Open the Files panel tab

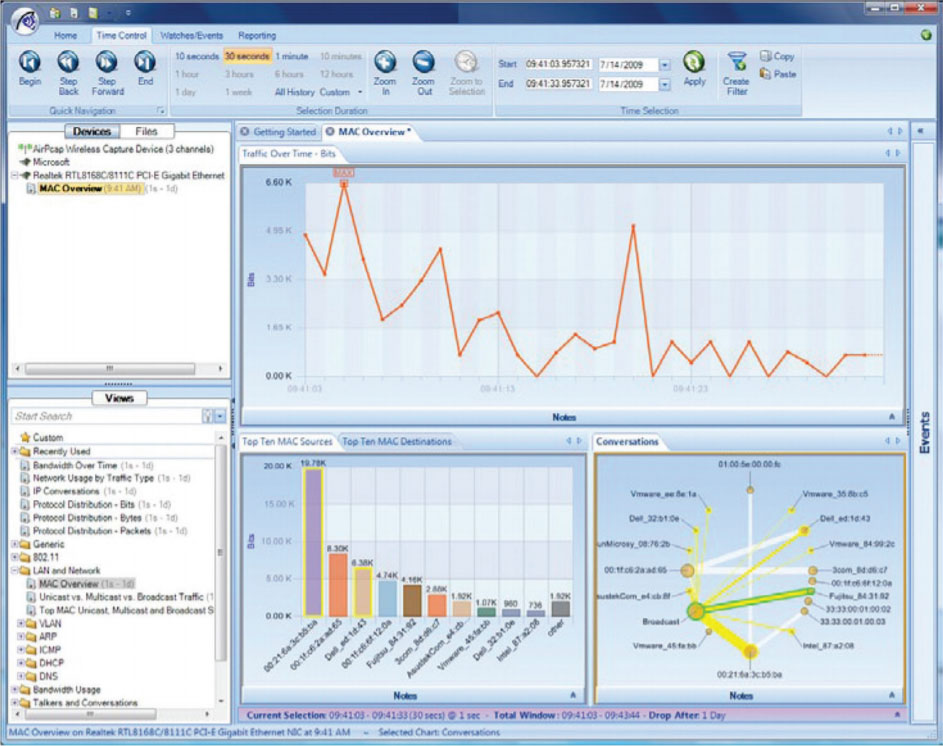click(x=146, y=131)
